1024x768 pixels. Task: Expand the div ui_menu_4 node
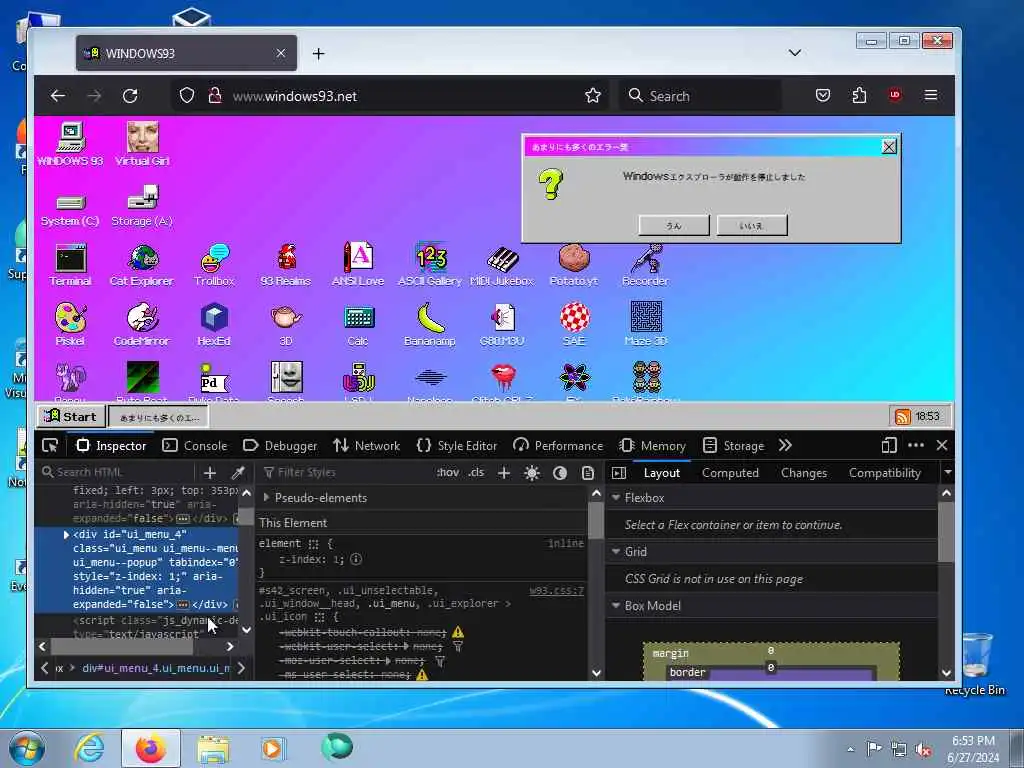point(66,535)
